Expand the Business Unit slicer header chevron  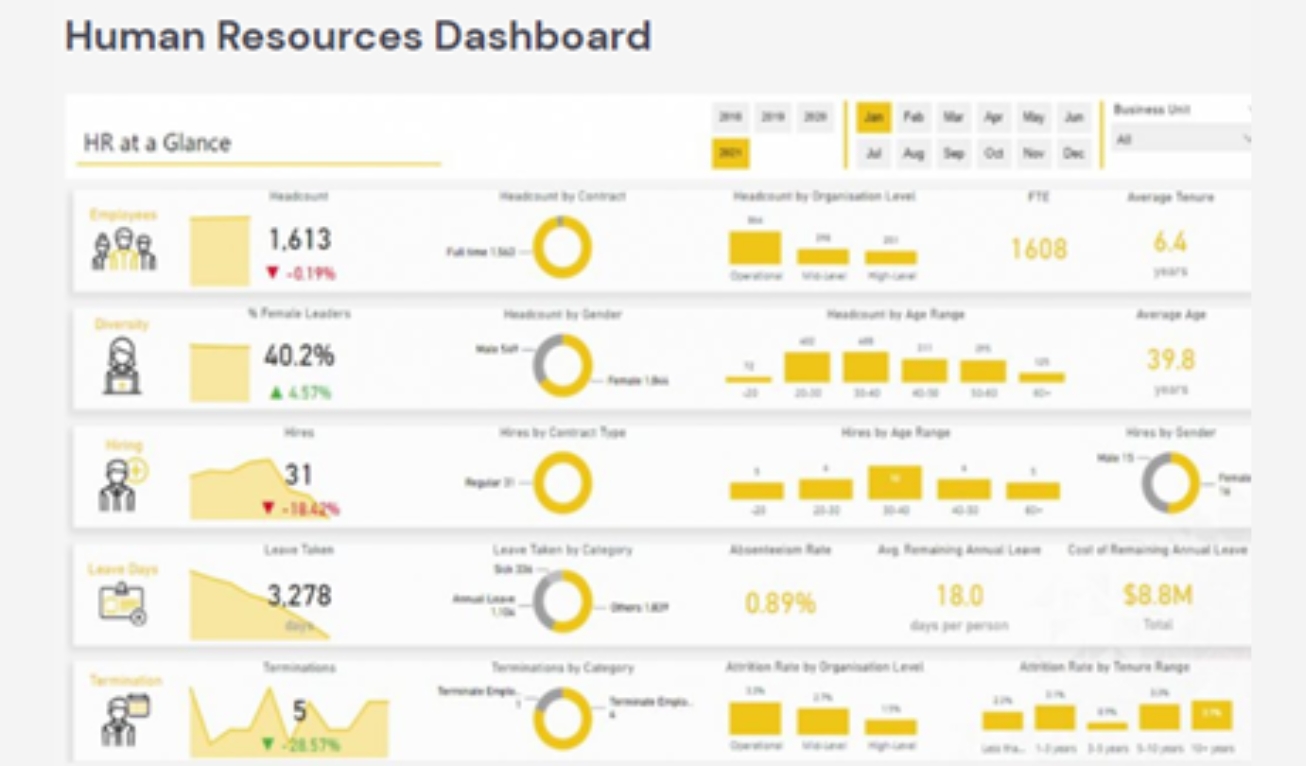[x=1248, y=109]
